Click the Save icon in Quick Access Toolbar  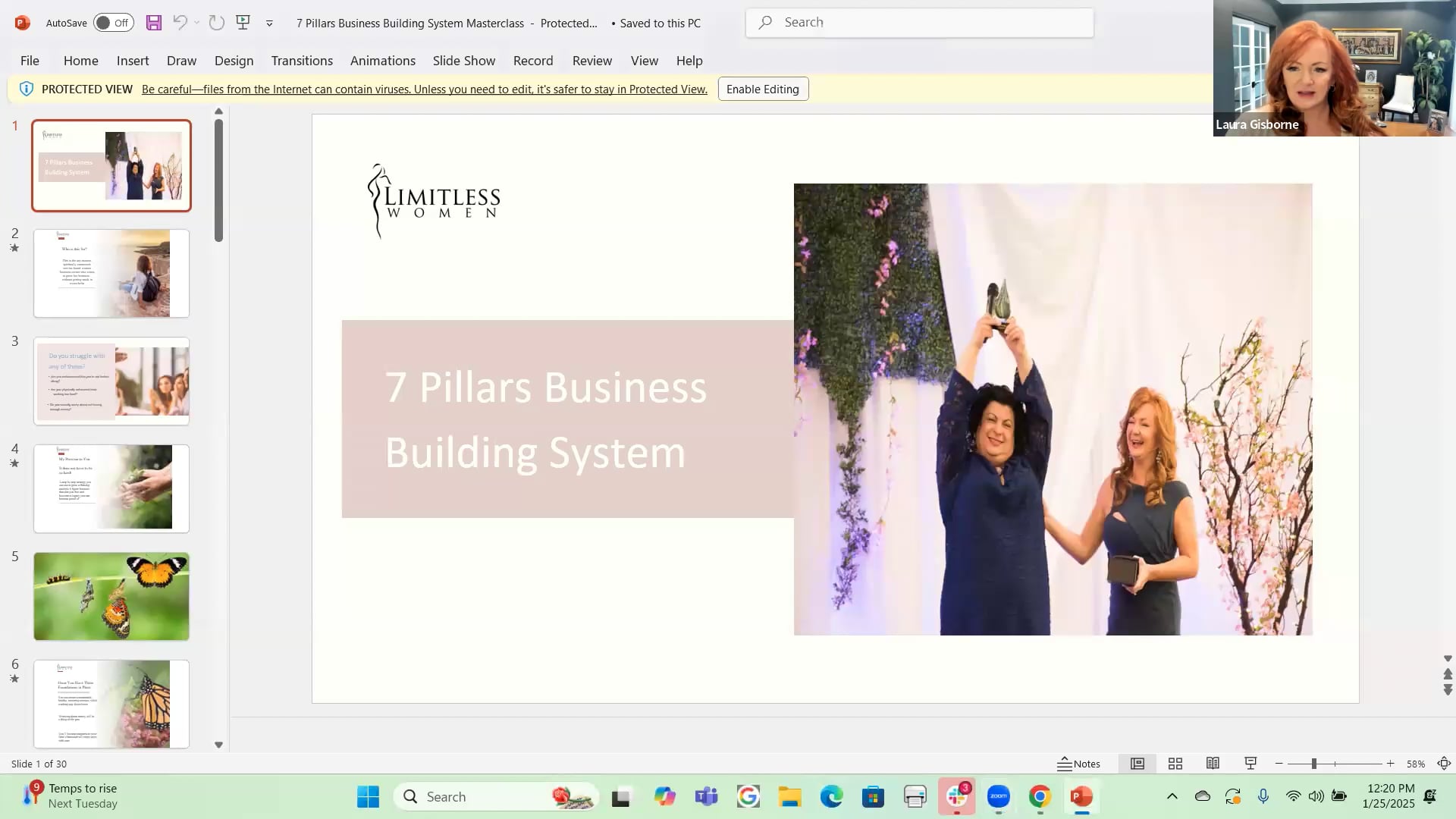(153, 23)
